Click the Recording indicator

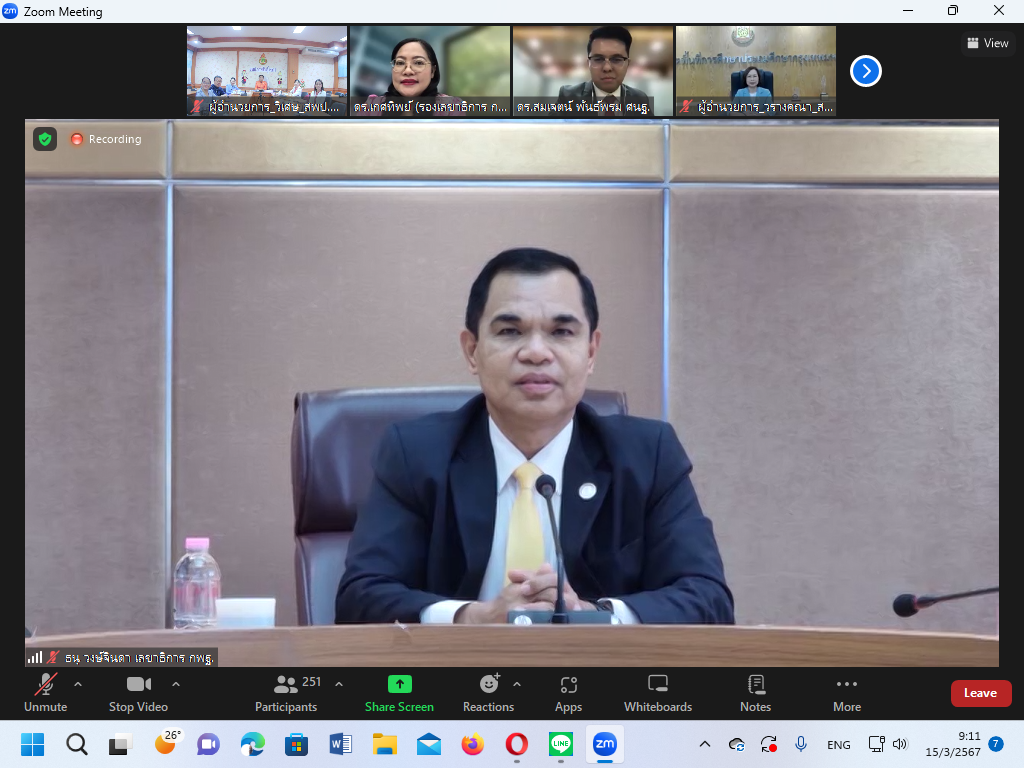(106, 139)
